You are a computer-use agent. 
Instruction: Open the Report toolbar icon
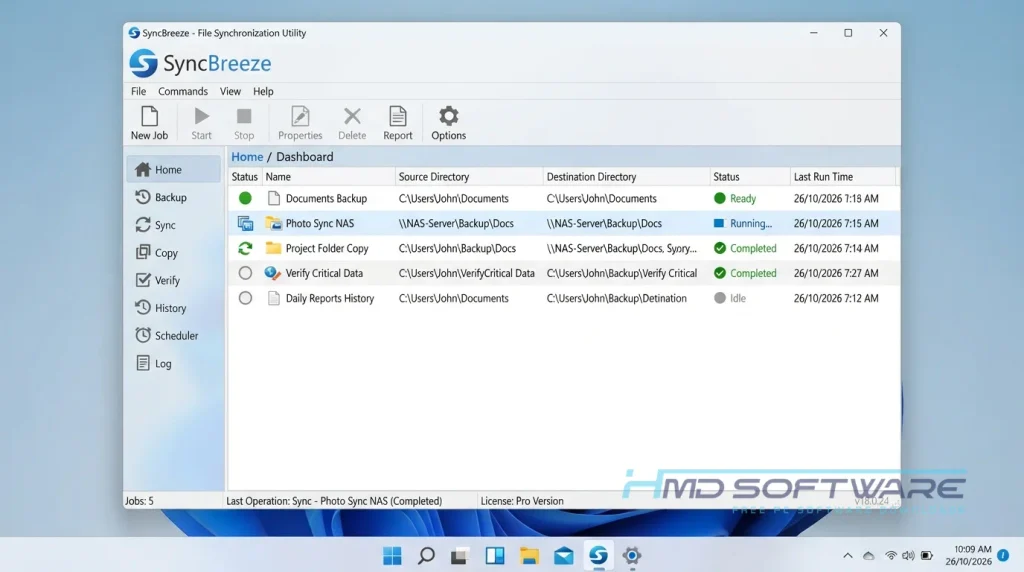pos(398,123)
